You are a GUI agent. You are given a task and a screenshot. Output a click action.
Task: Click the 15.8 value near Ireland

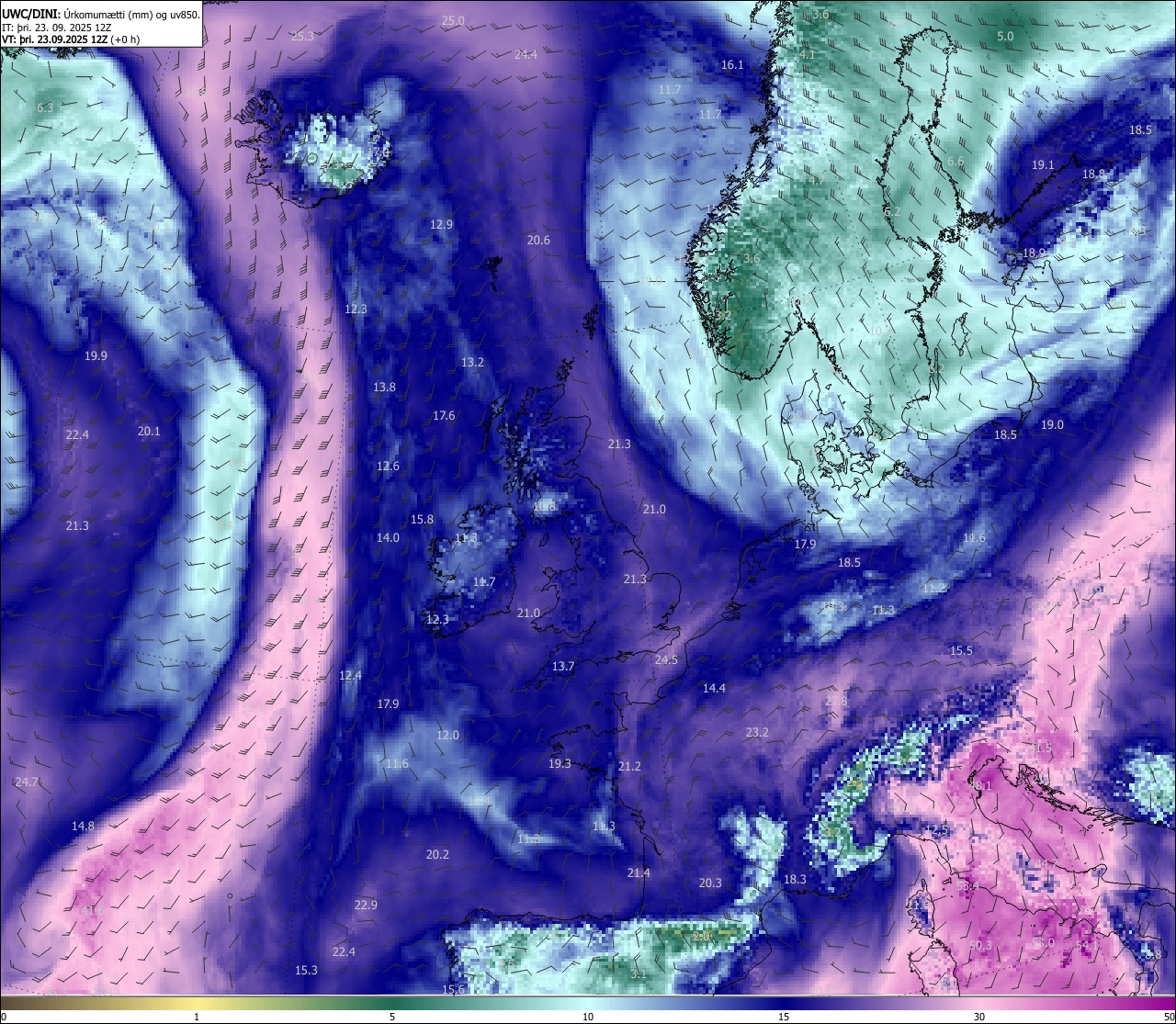click(x=422, y=519)
